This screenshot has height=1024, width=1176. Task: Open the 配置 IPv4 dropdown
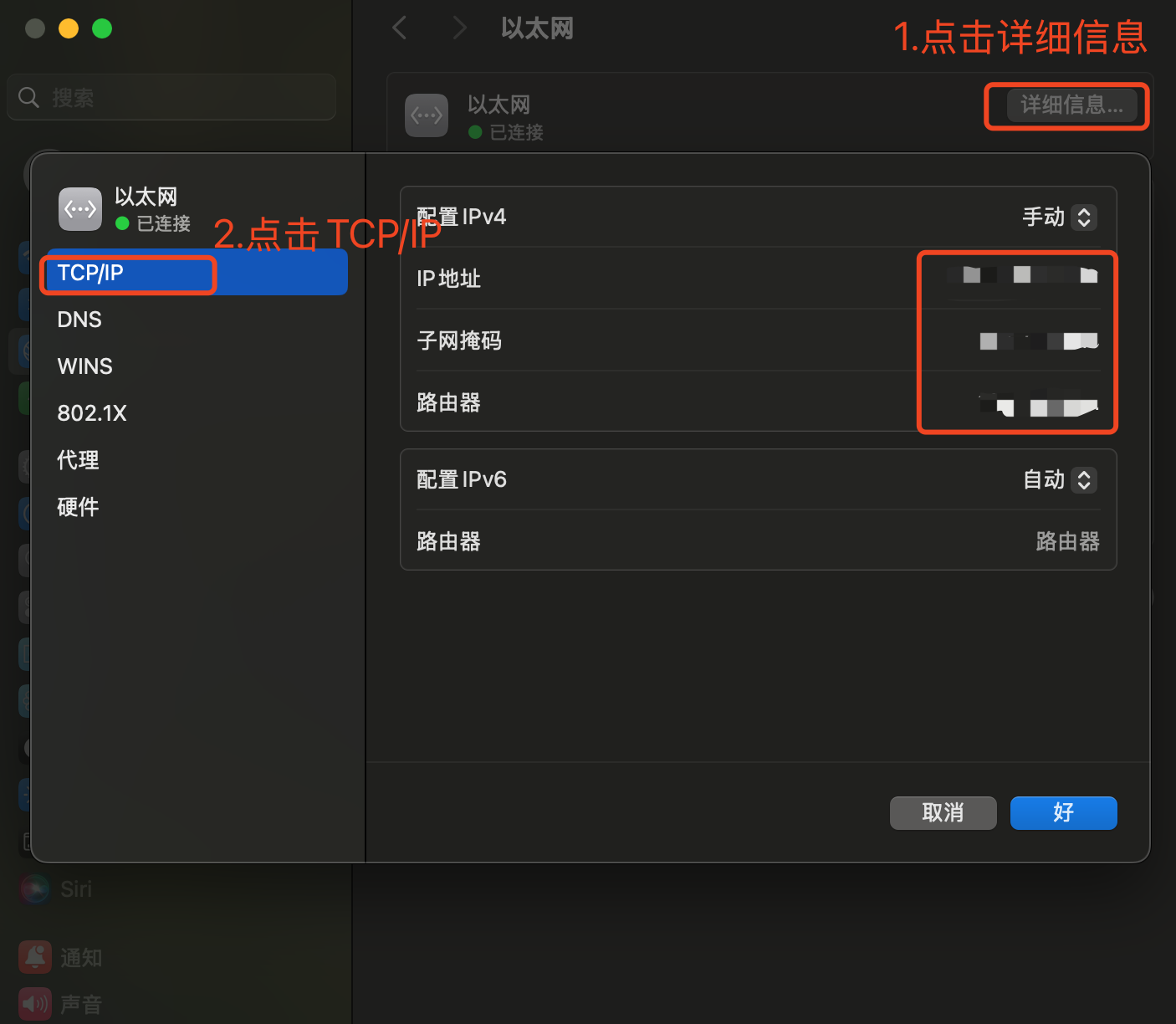pos(1058,217)
